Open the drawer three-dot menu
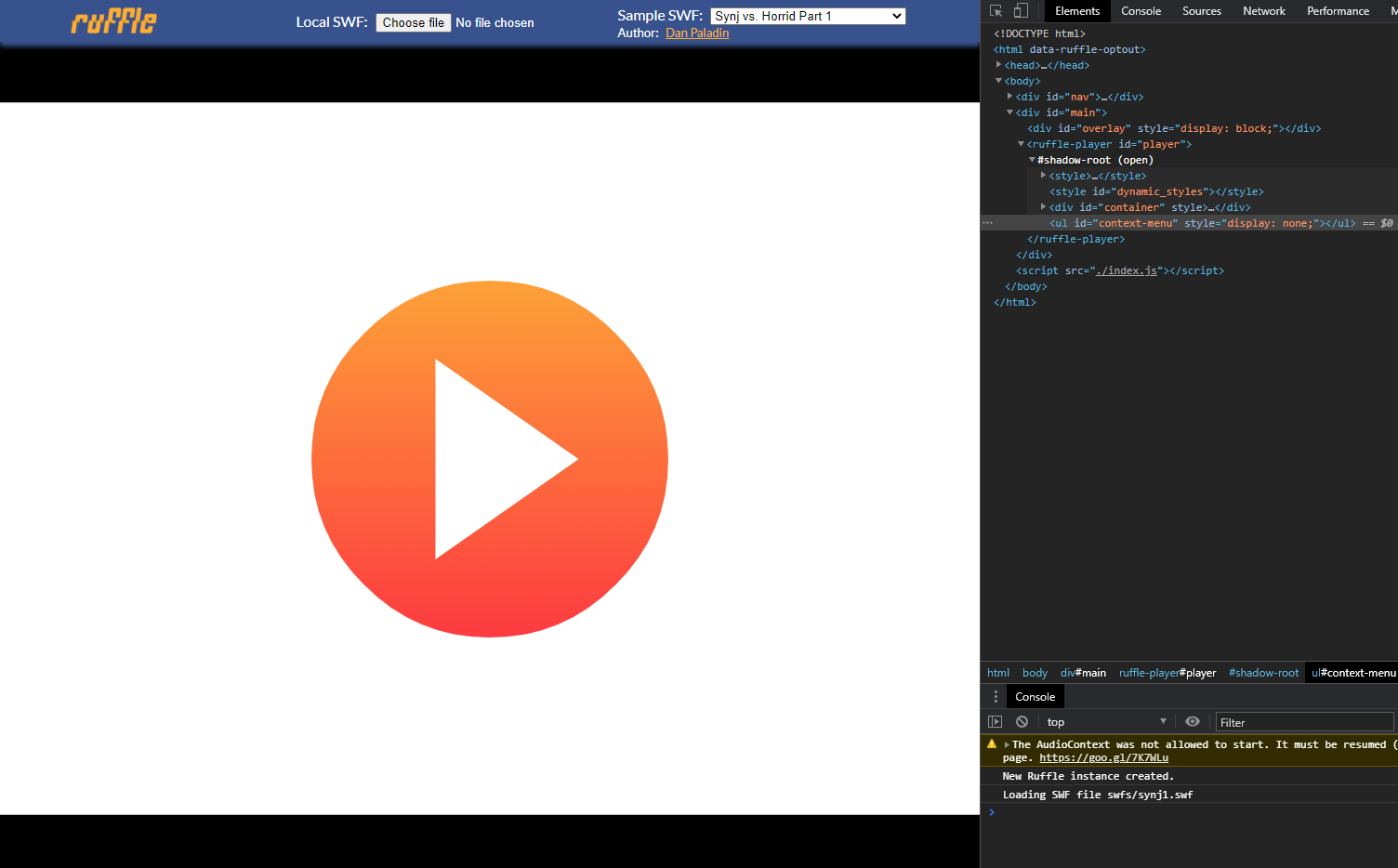The height and width of the screenshot is (868, 1398). tap(995, 696)
